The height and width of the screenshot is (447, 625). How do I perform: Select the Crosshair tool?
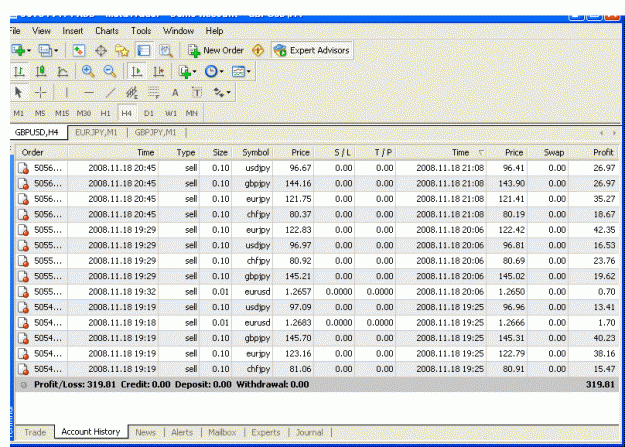41,93
